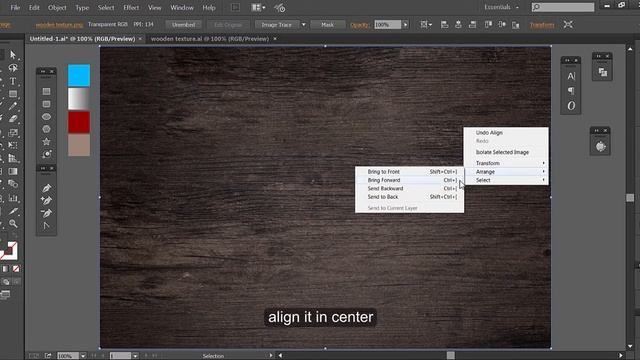Select the Lasso tool
Screen dimensions: 640x360
13,68
